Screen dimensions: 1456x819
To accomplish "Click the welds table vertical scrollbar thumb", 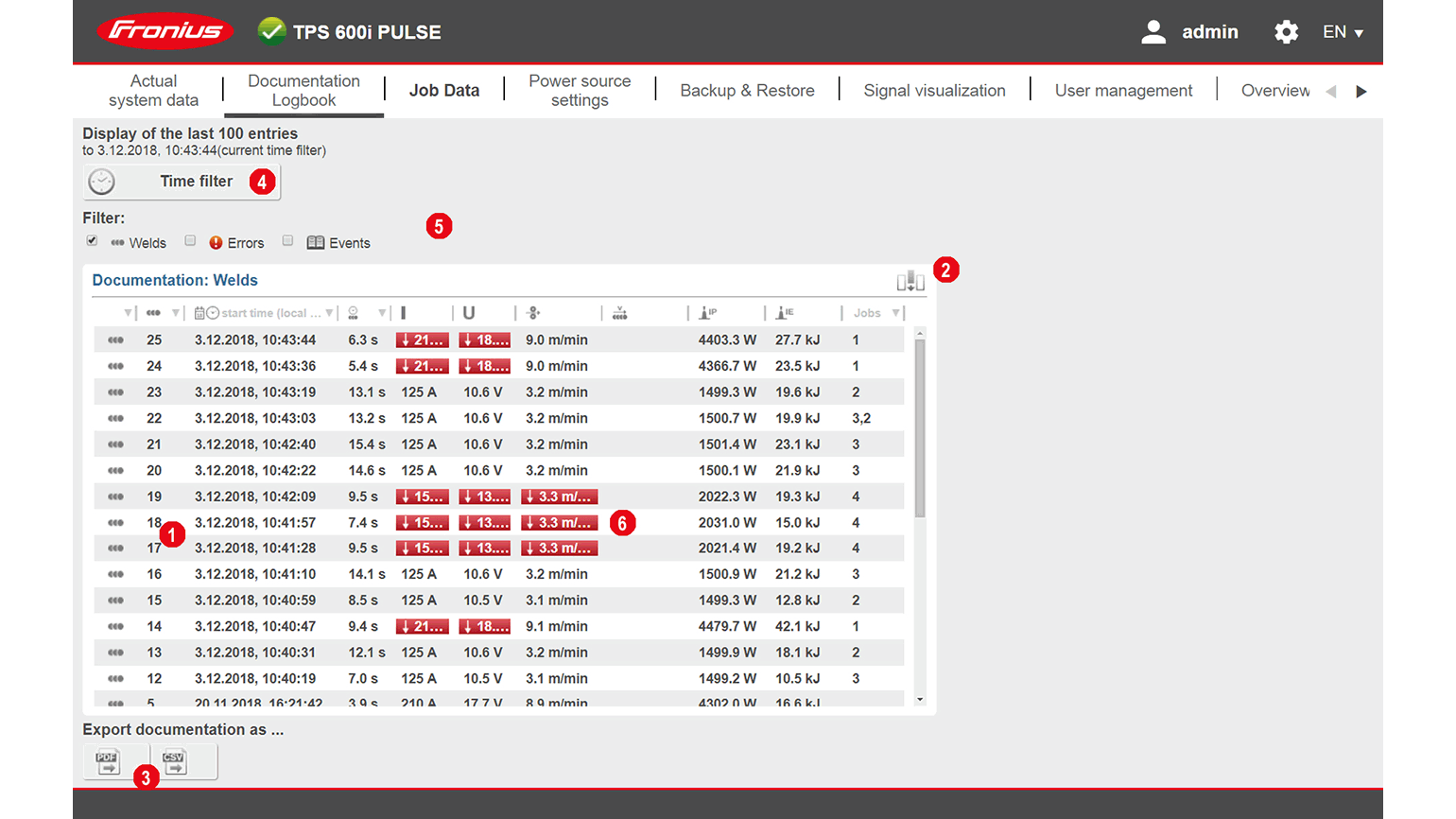I will click(920, 426).
